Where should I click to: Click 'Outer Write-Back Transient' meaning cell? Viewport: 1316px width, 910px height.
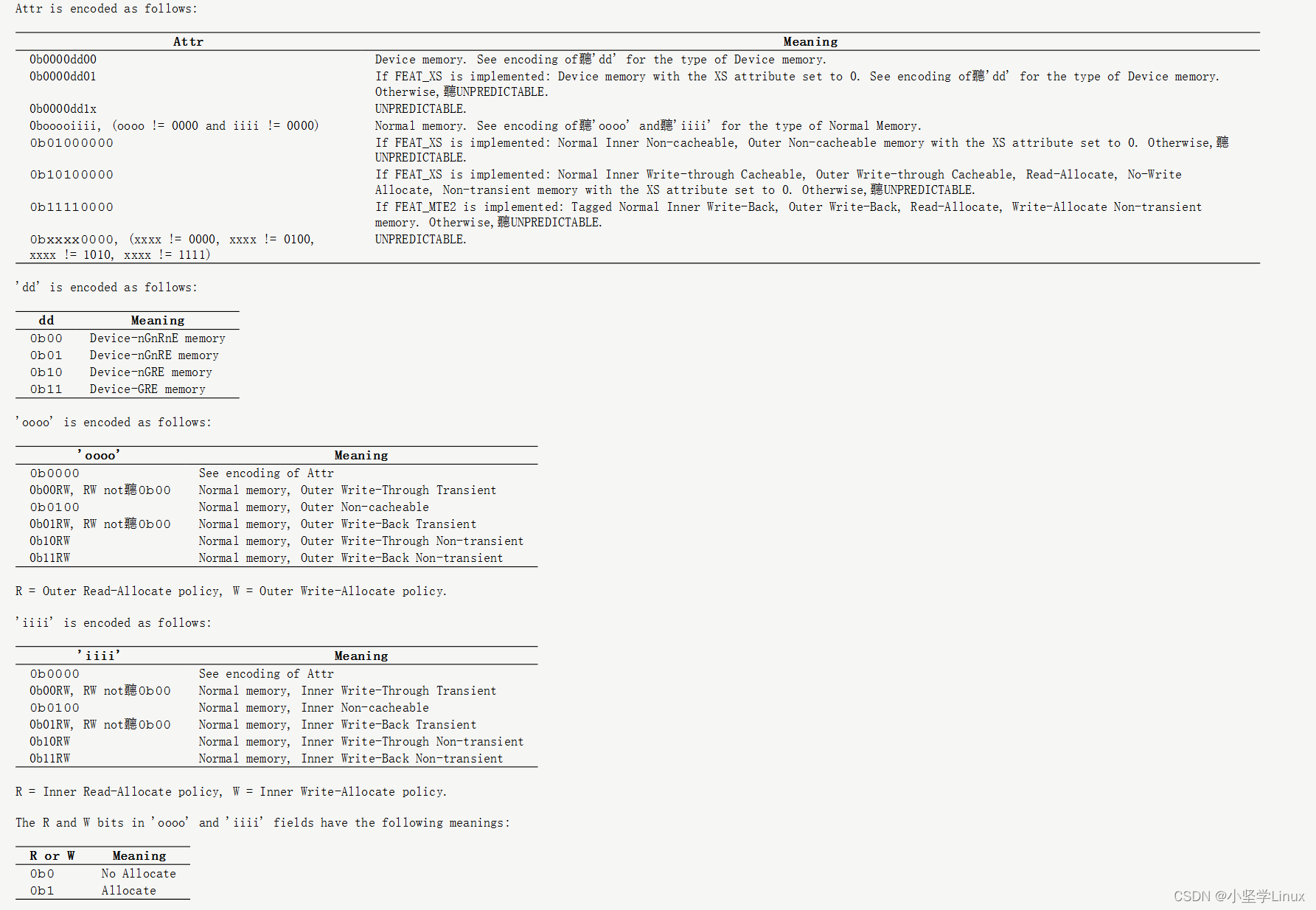point(338,524)
